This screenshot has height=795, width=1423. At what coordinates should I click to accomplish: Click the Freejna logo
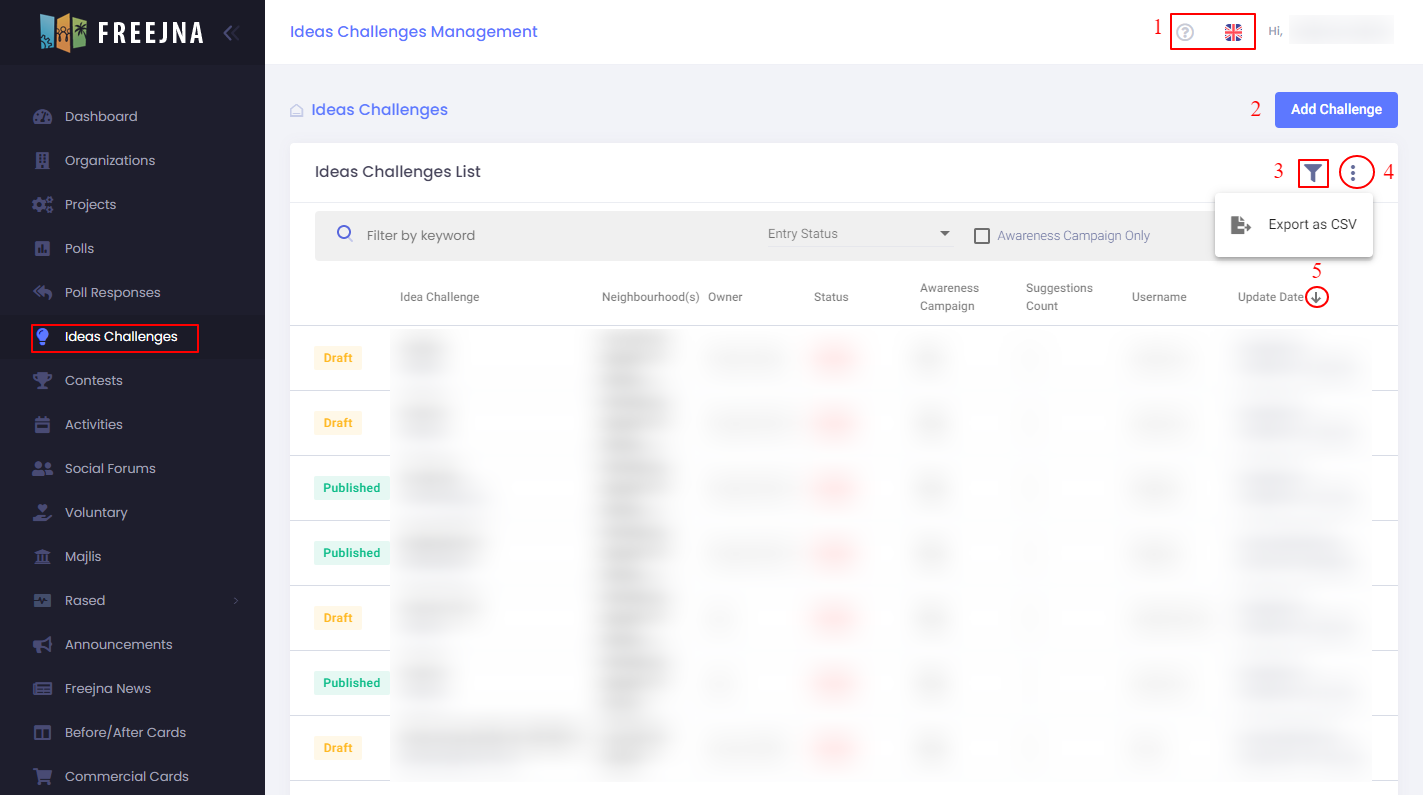(x=122, y=32)
